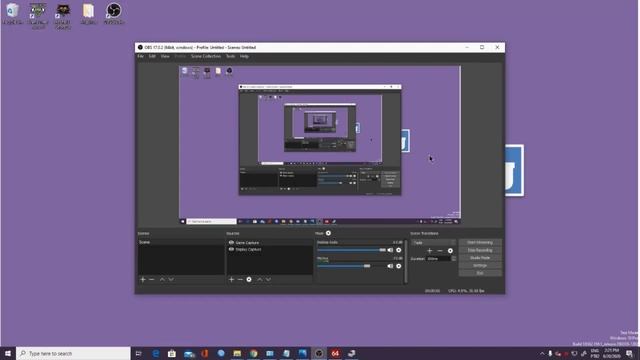The image size is (640, 360).
Task: Remove the scene transition with the minus button
Action: point(440,251)
